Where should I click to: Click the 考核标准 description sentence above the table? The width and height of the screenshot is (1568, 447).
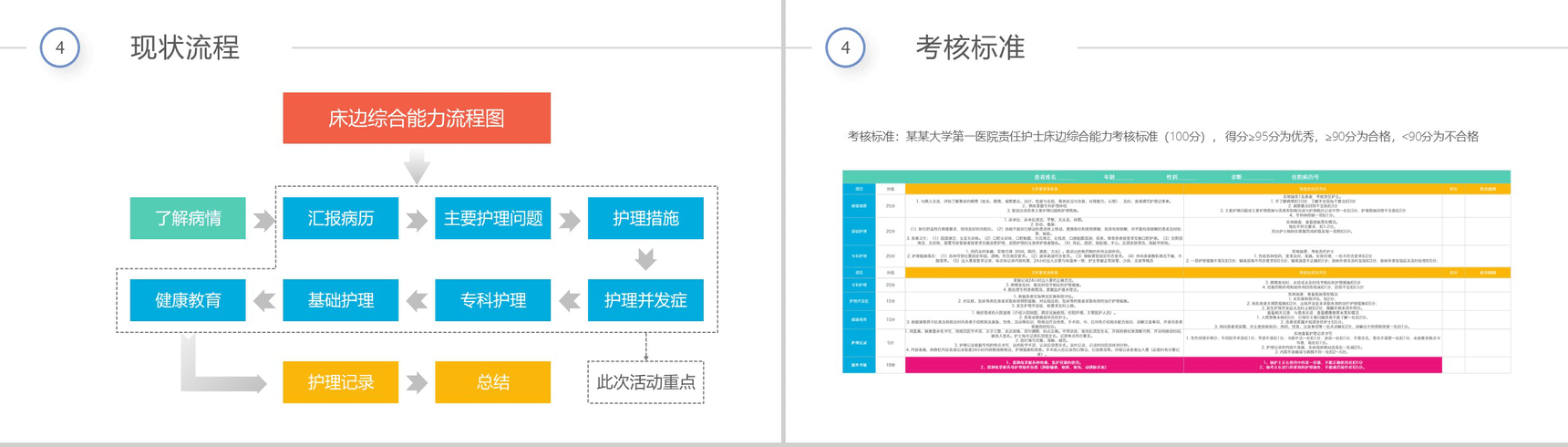point(1163,137)
